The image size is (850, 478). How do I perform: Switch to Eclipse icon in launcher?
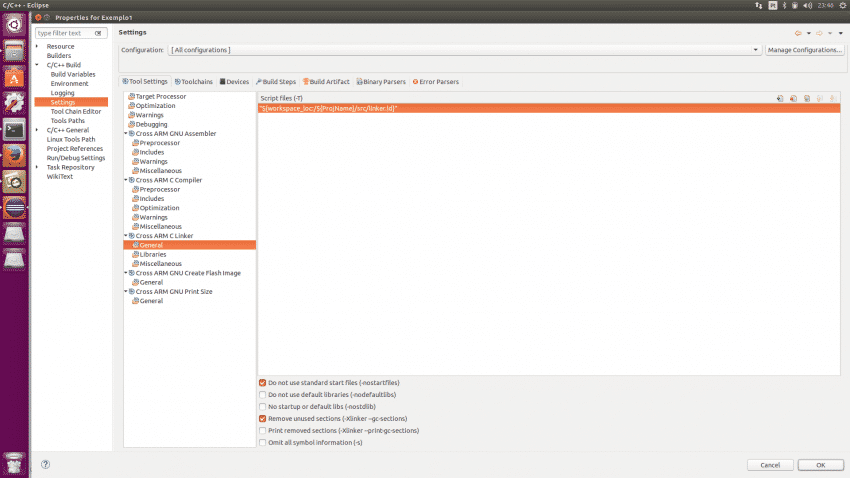[x=14, y=208]
